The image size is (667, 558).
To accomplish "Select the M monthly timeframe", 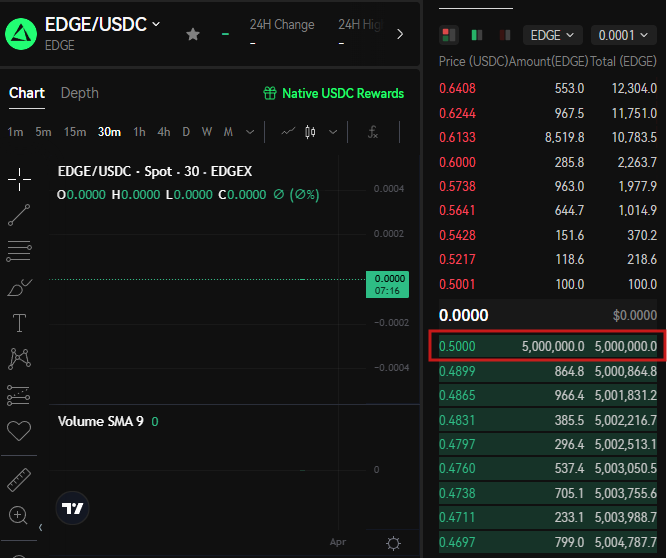I will (228, 132).
